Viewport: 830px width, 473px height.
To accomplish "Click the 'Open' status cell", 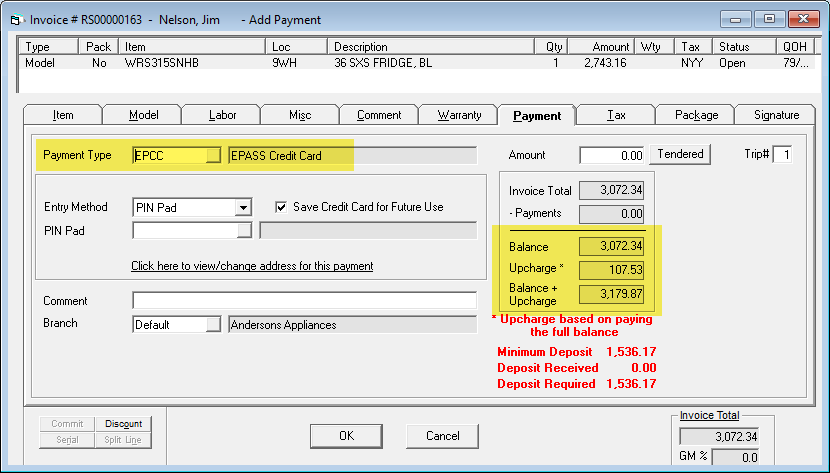I will tap(732, 63).
